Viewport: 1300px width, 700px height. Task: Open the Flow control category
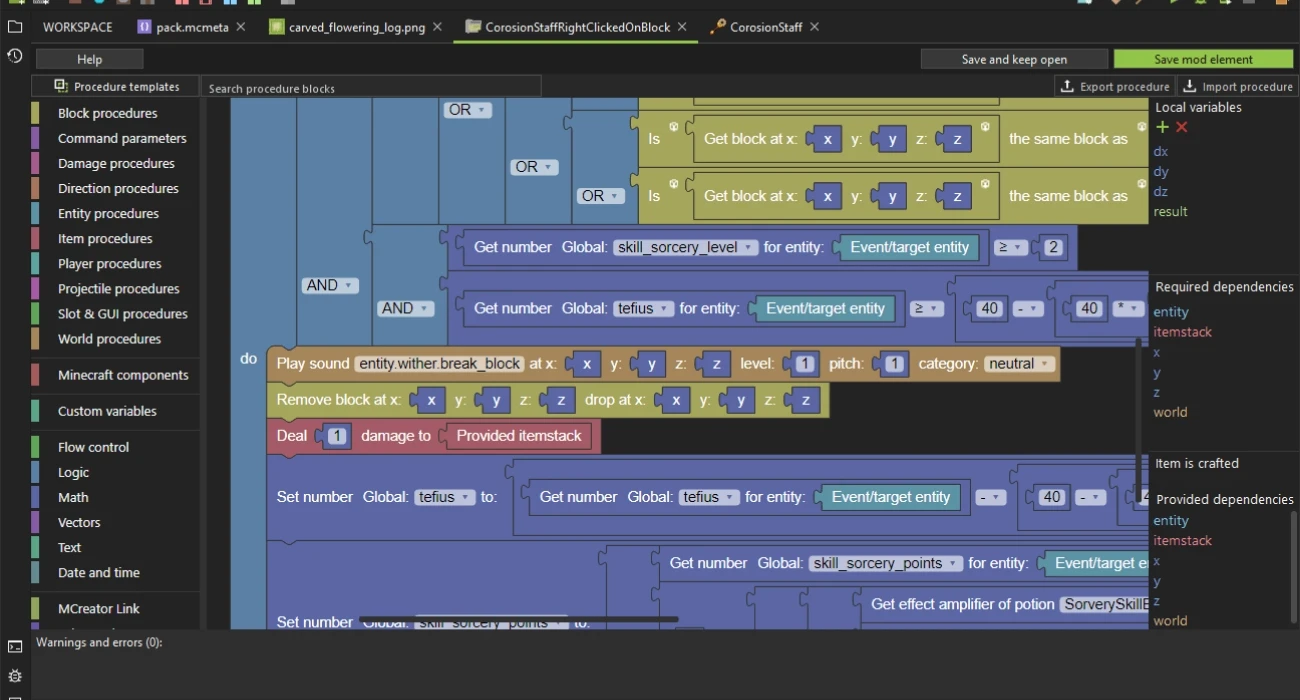click(93, 447)
